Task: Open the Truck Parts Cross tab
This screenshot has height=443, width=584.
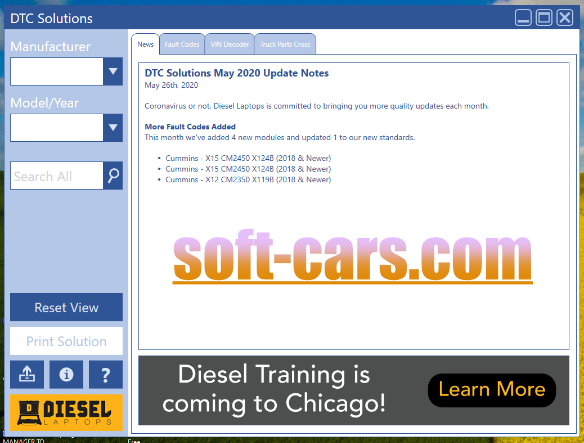Action: (285, 44)
